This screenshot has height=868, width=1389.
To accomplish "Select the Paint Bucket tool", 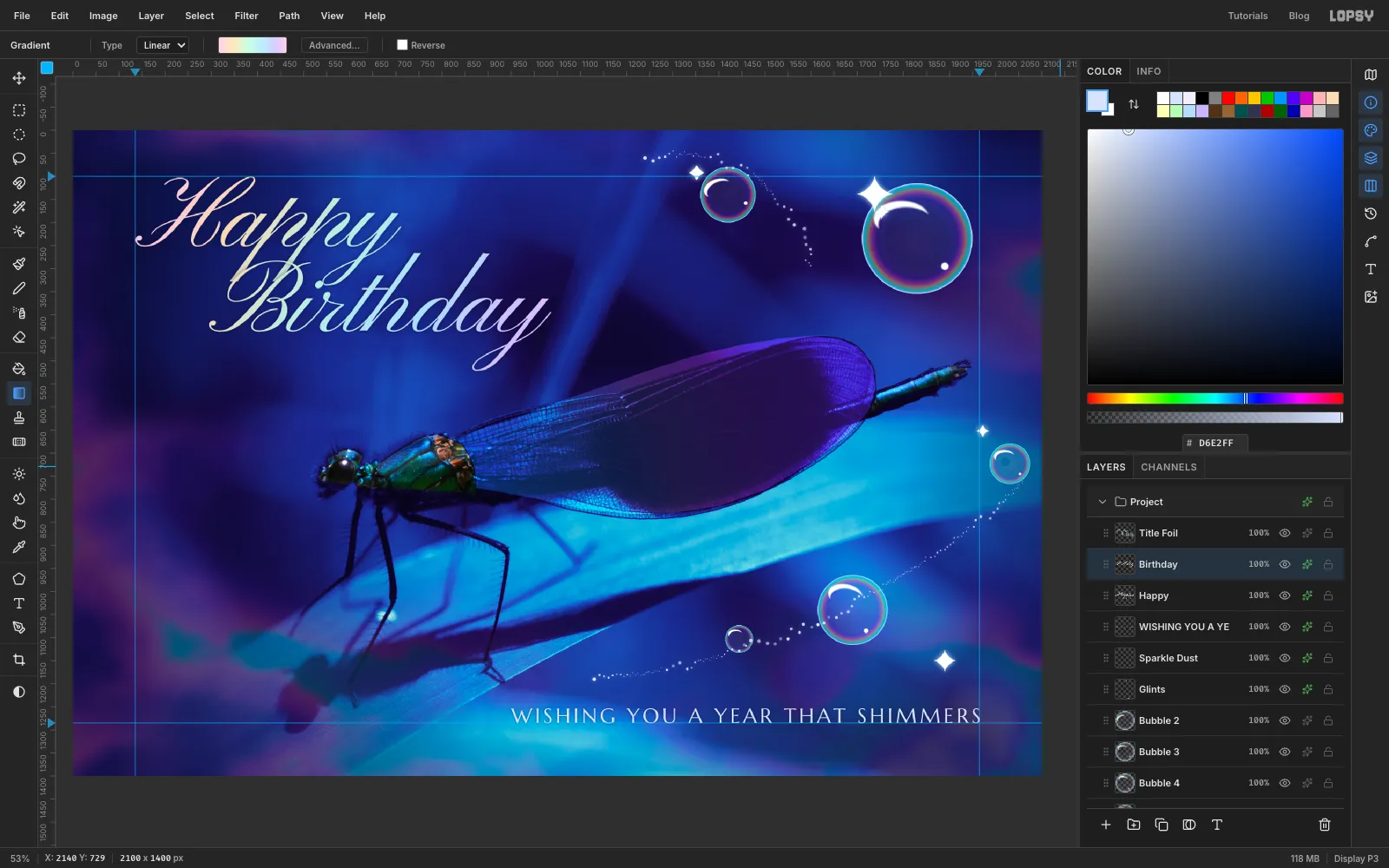I will (x=18, y=369).
